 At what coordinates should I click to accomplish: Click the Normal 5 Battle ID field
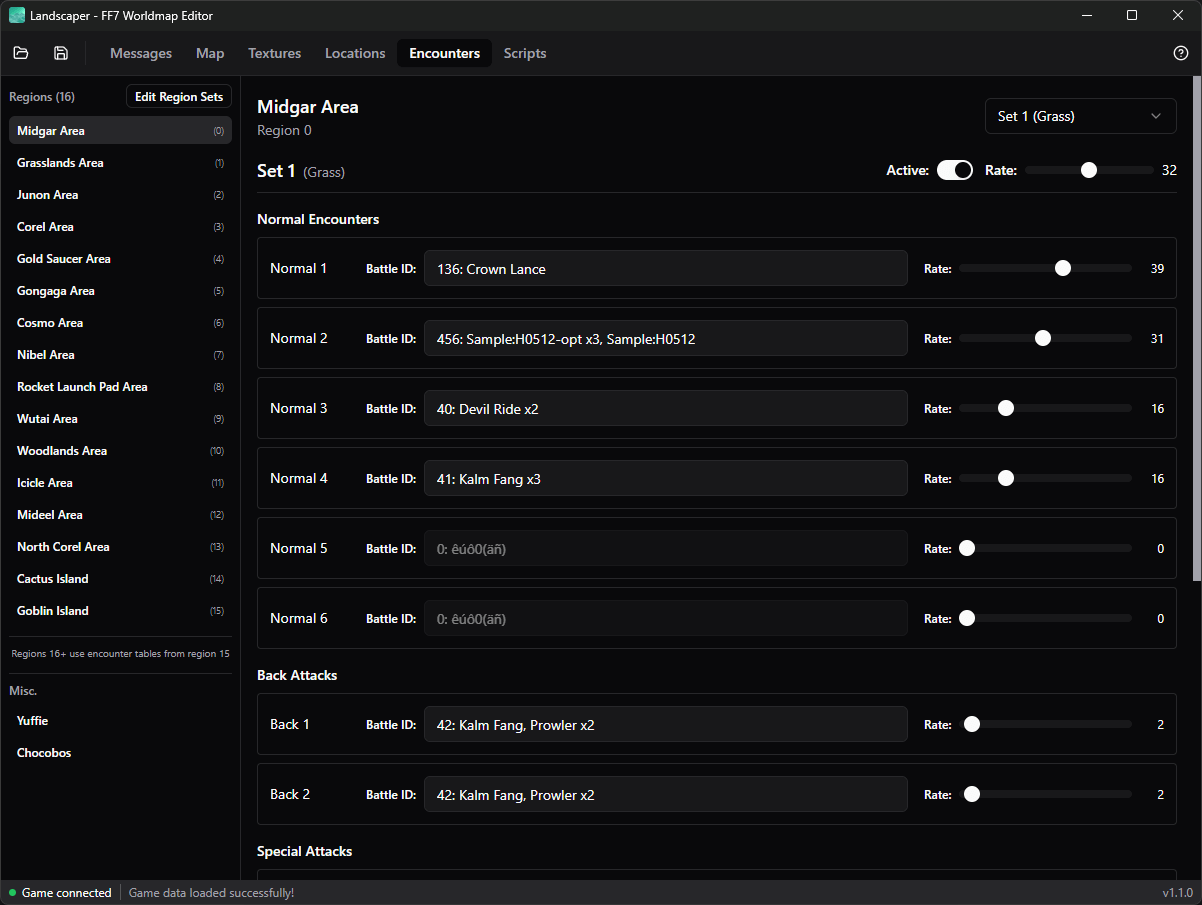666,548
